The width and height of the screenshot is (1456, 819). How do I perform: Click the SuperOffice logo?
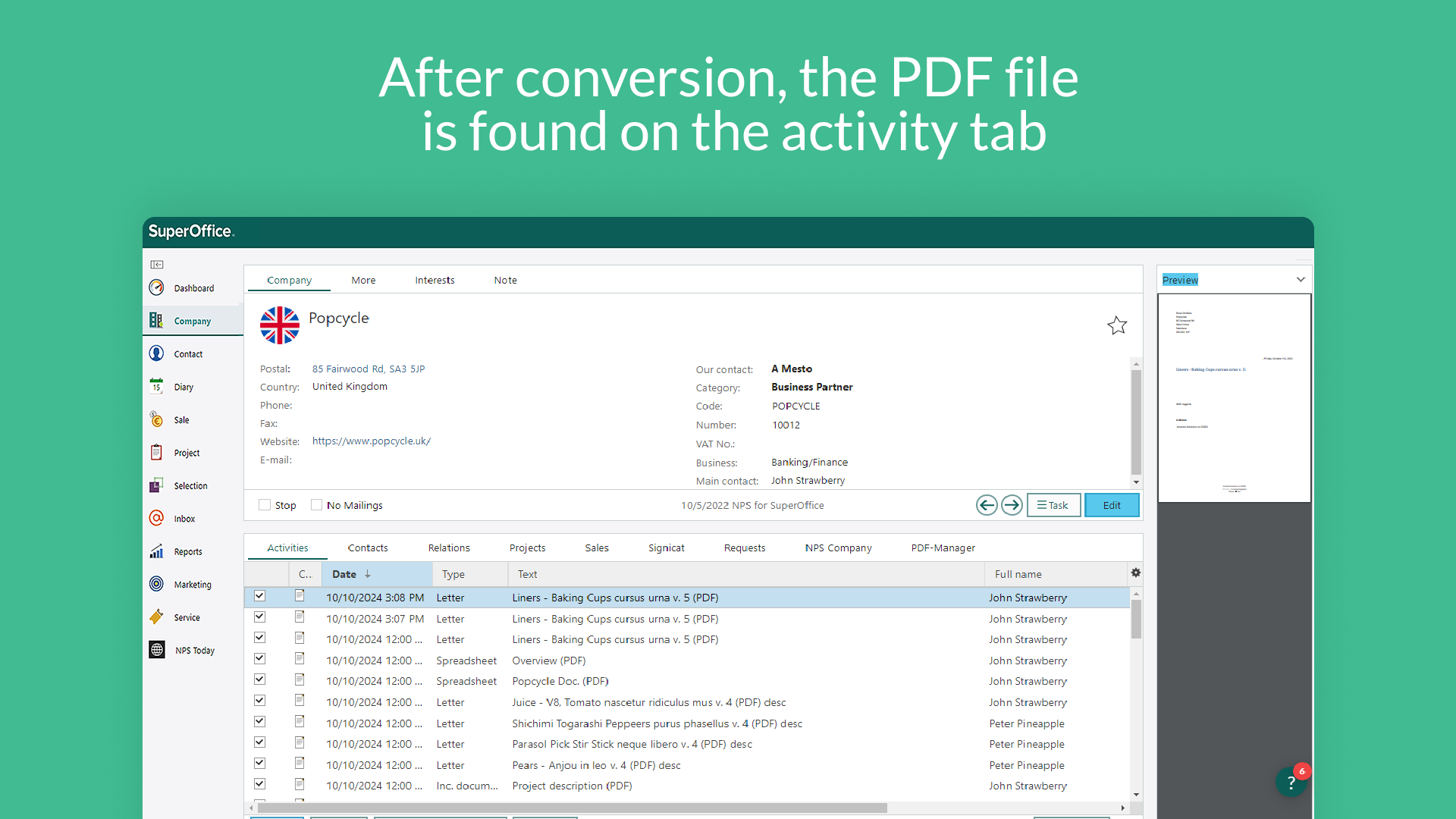click(x=191, y=231)
